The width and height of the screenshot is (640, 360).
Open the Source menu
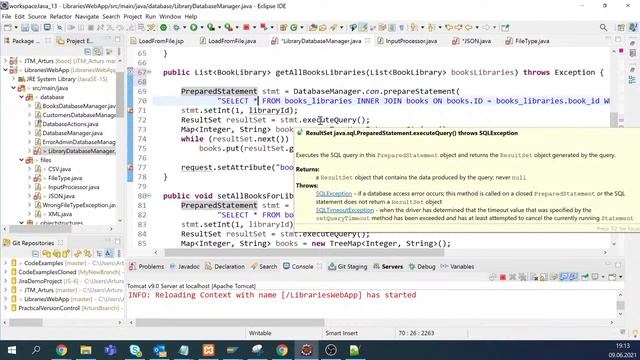click(37, 16)
